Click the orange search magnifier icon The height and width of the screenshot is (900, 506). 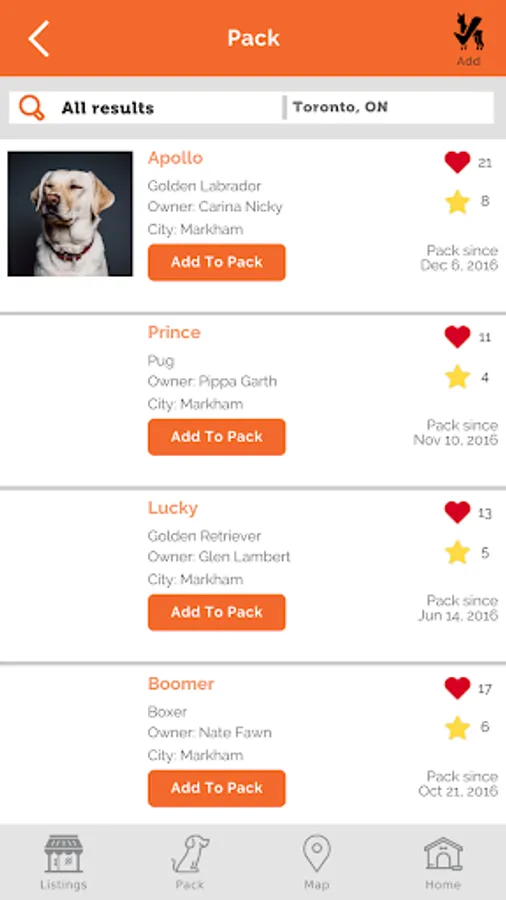[32, 107]
